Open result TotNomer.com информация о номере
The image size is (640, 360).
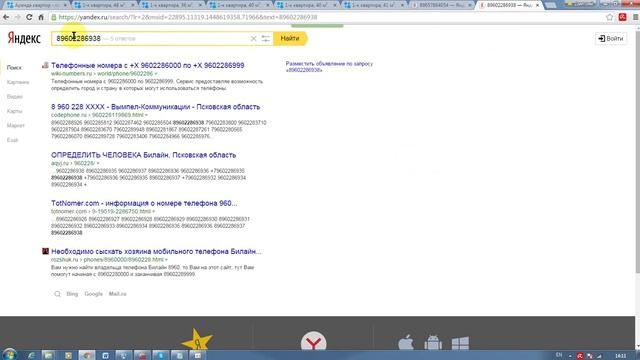[144, 203]
